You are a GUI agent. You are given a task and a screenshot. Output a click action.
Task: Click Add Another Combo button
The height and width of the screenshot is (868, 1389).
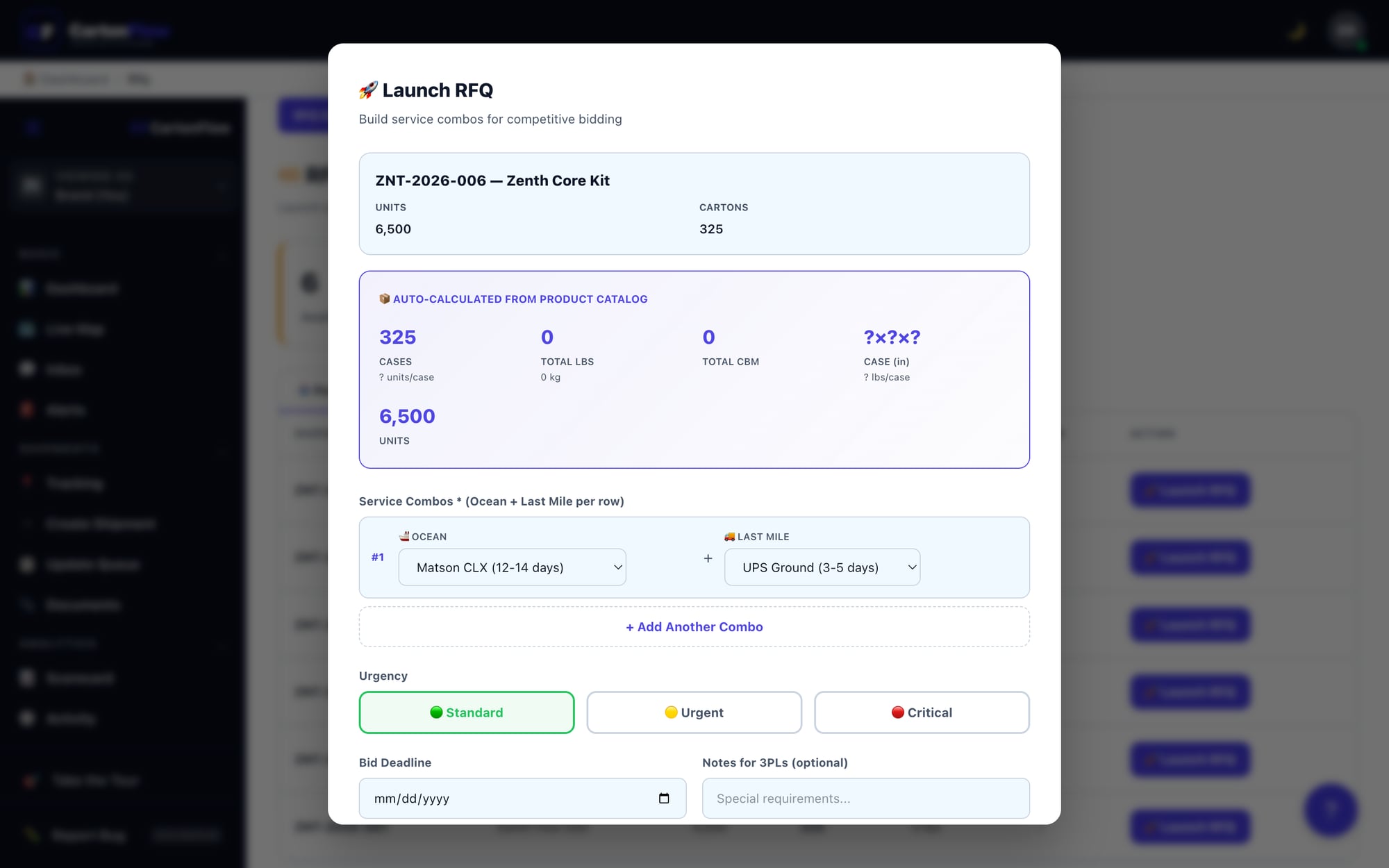pyautogui.click(x=694, y=627)
